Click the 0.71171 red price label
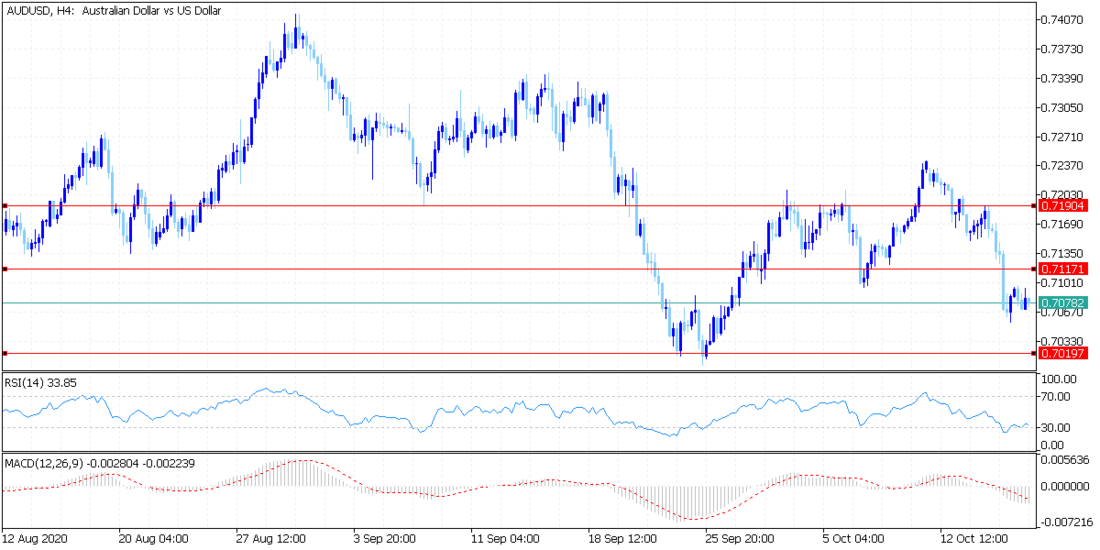 tap(1064, 269)
